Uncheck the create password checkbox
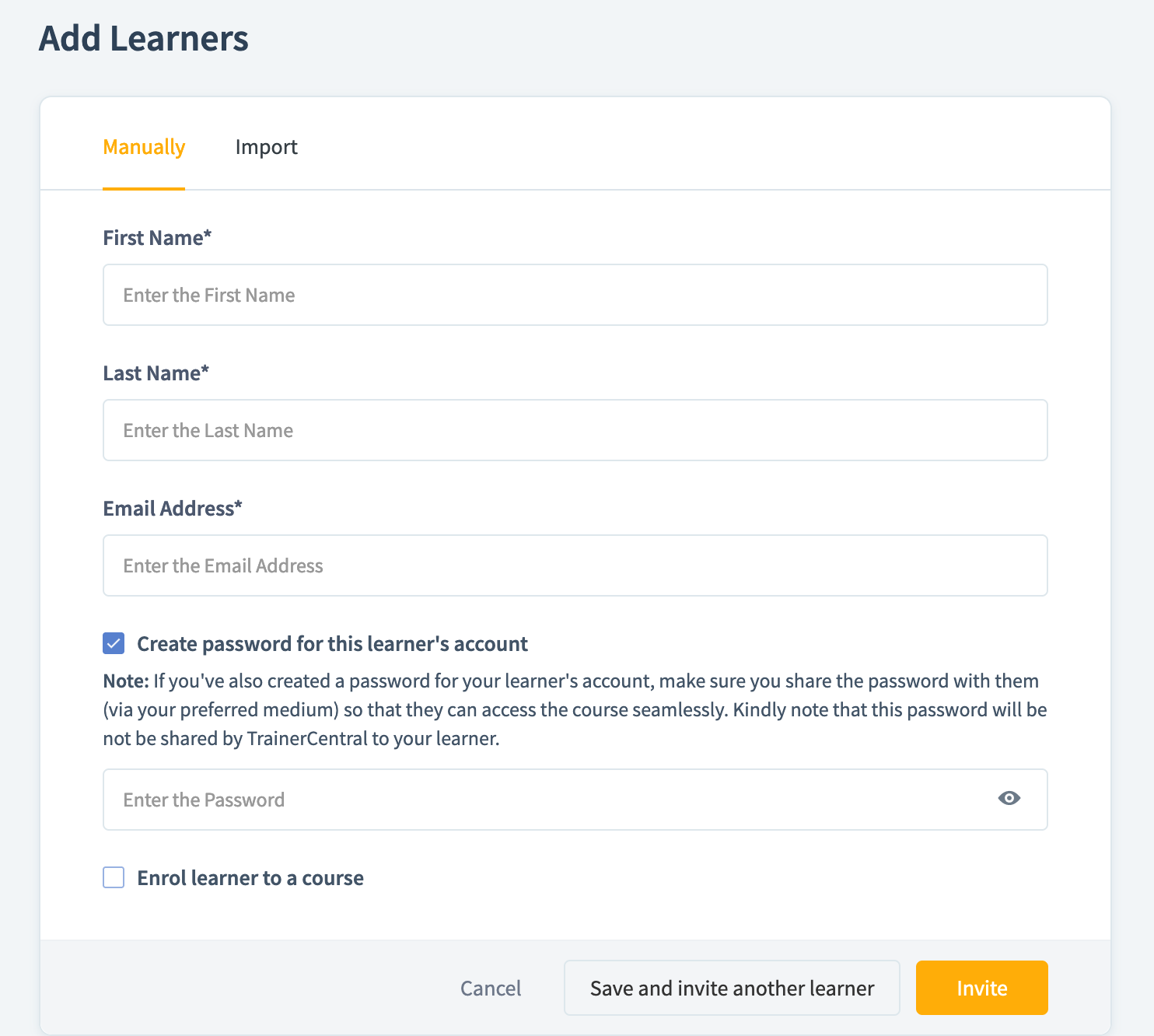The height and width of the screenshot is (1036, 1154). click(114, 643)
